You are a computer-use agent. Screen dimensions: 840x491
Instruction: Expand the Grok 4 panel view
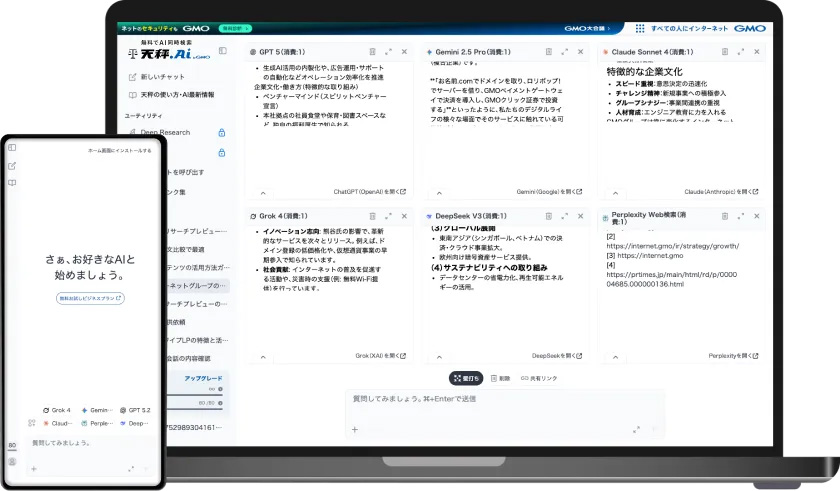388,216
